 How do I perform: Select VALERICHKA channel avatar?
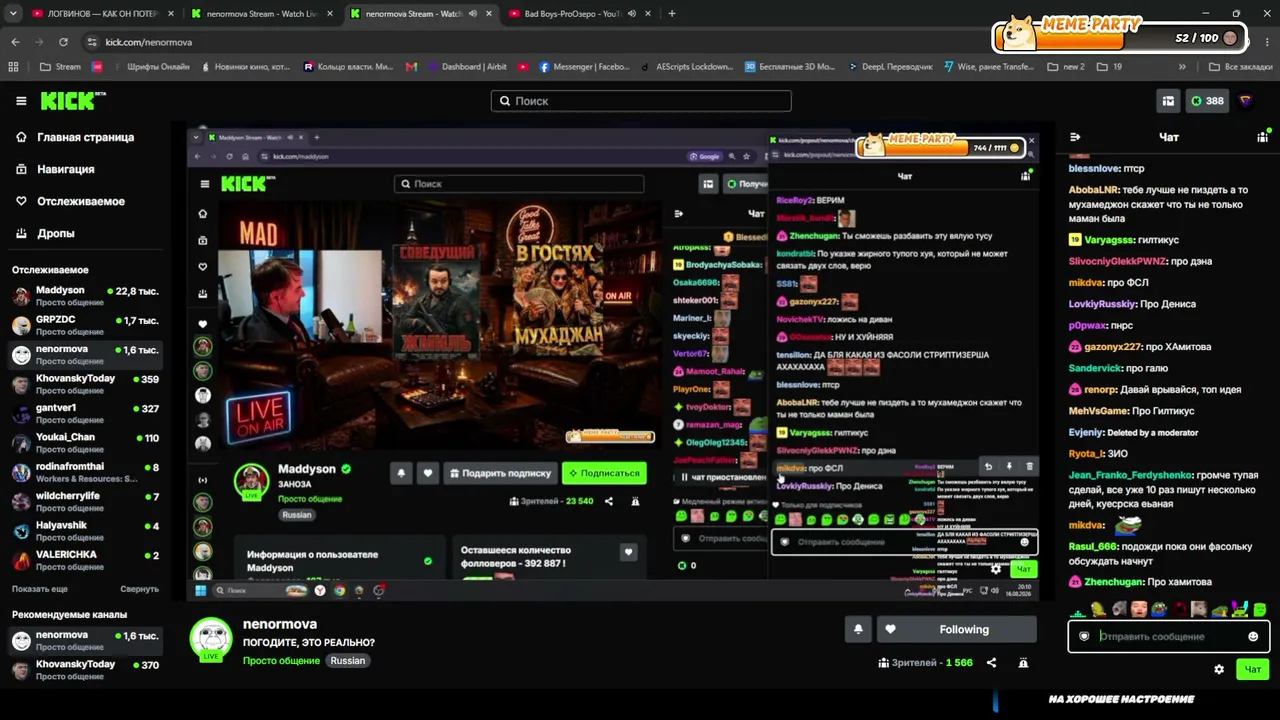pos(21,561)
